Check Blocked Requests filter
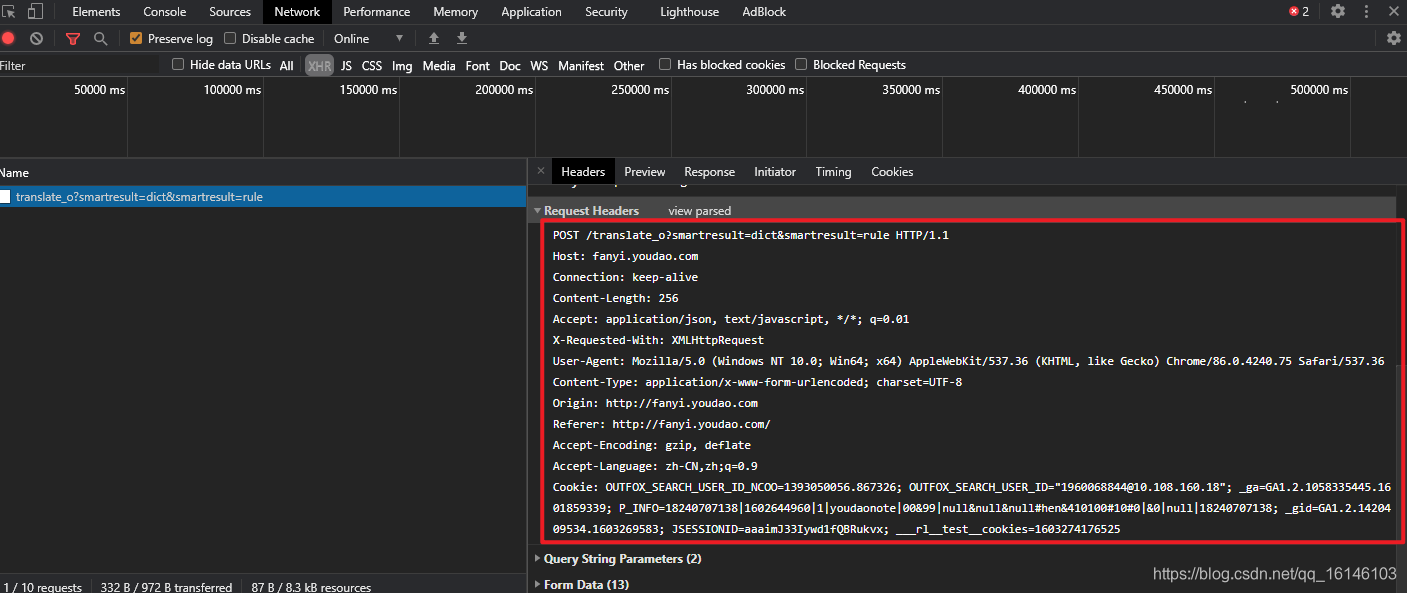Image resolution: width=1407 pixels, height=593 pixels. pyautogui.click(x=801, y=65)
